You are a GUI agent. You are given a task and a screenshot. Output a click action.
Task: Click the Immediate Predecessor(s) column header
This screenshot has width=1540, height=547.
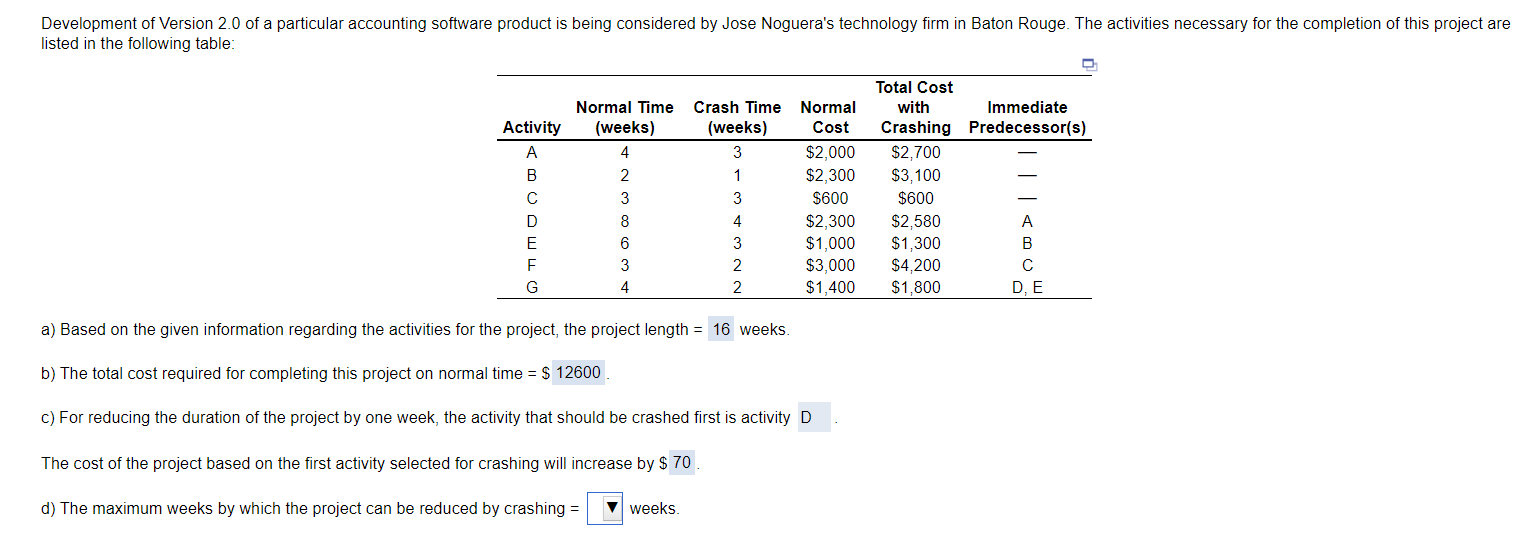[x=1027, y=117]
